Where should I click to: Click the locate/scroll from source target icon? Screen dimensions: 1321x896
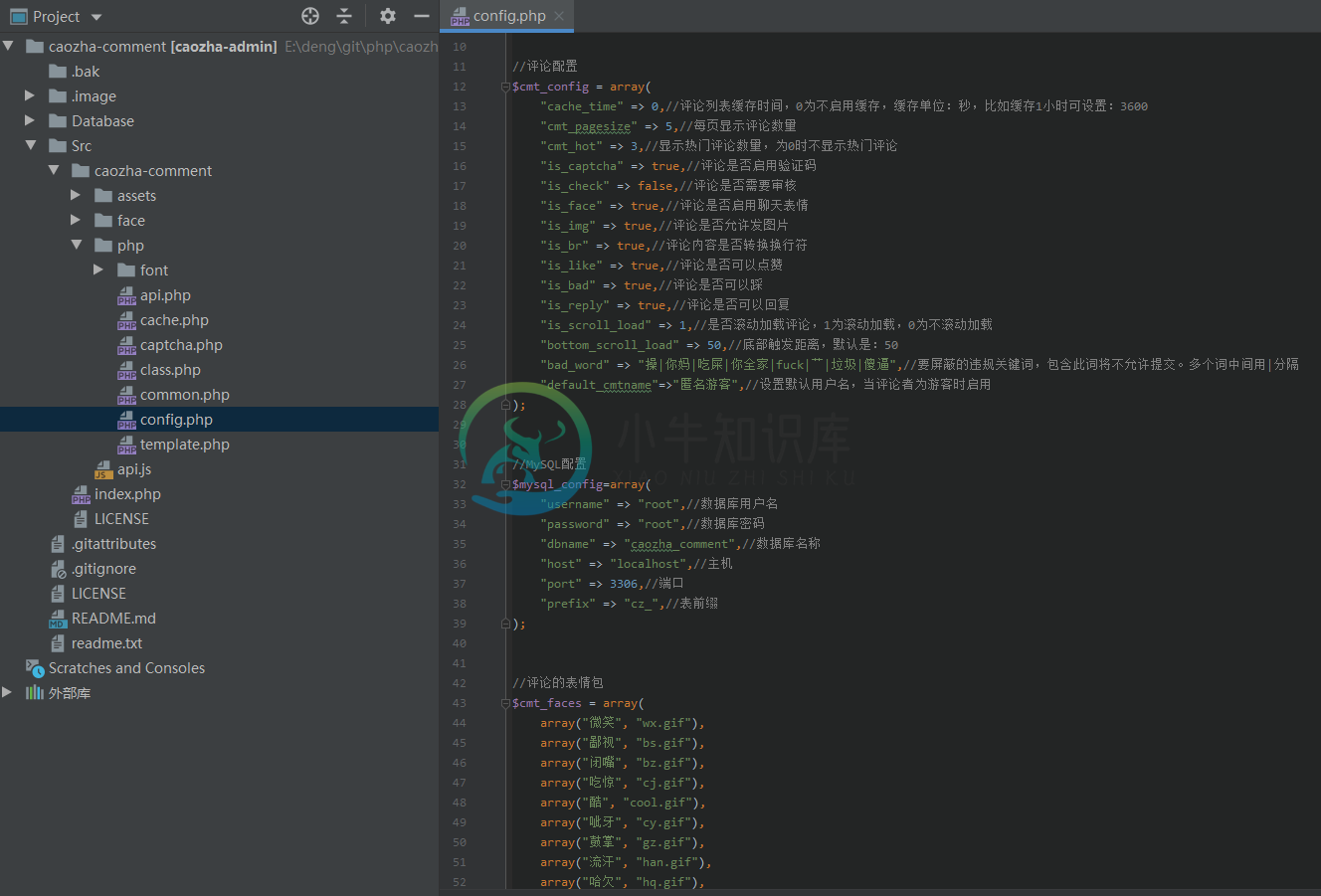pyautogui.click(x=310, y=16)
